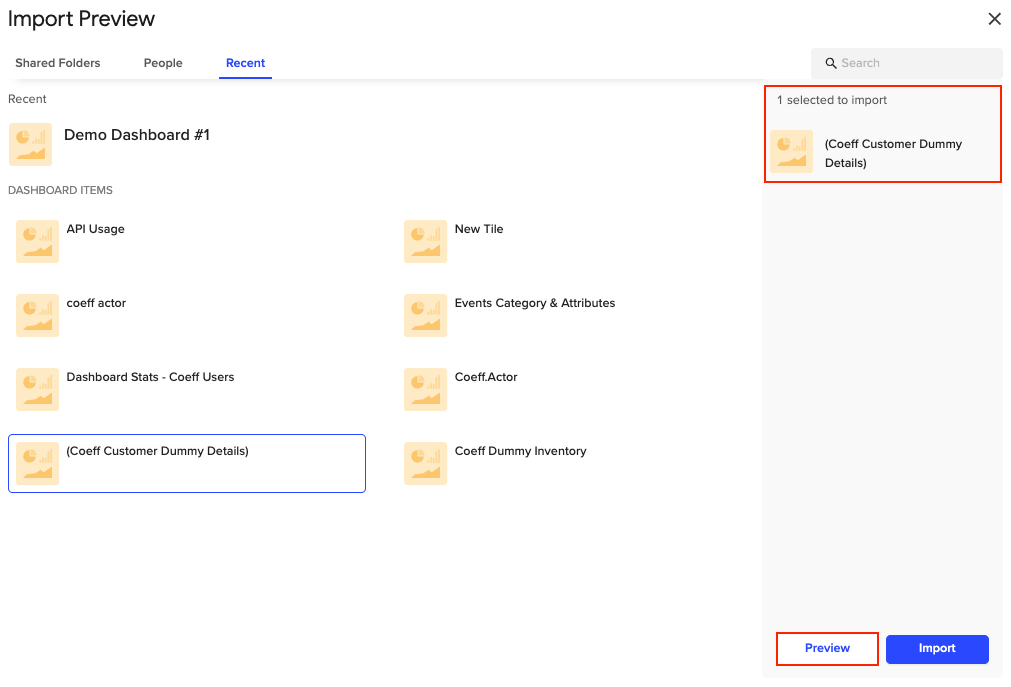Click the lowercase coeff actor tile icon

(37, 316)
